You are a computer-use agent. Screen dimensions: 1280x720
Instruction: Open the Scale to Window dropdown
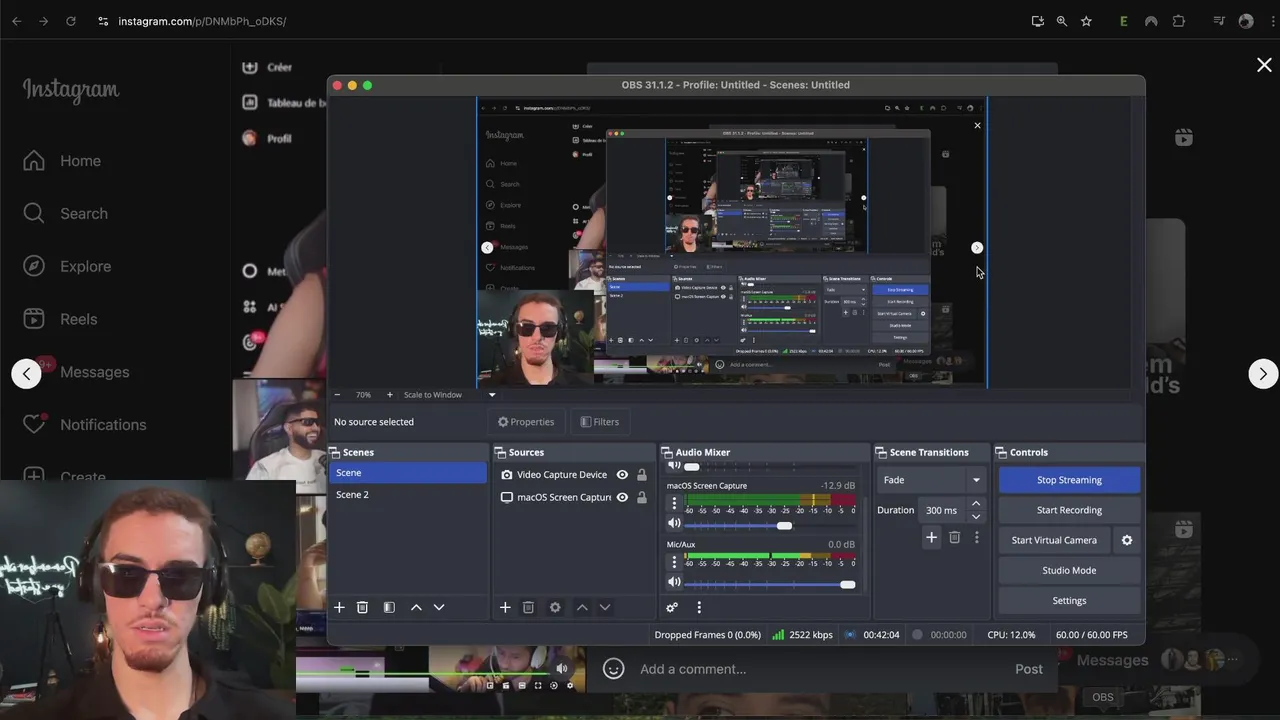click(x=491, y=395)
